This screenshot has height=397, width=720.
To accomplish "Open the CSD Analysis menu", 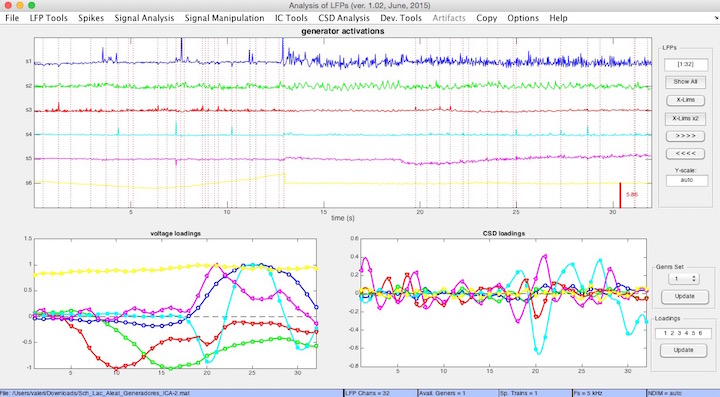I will pyautogui.click(x=343, y=18).
